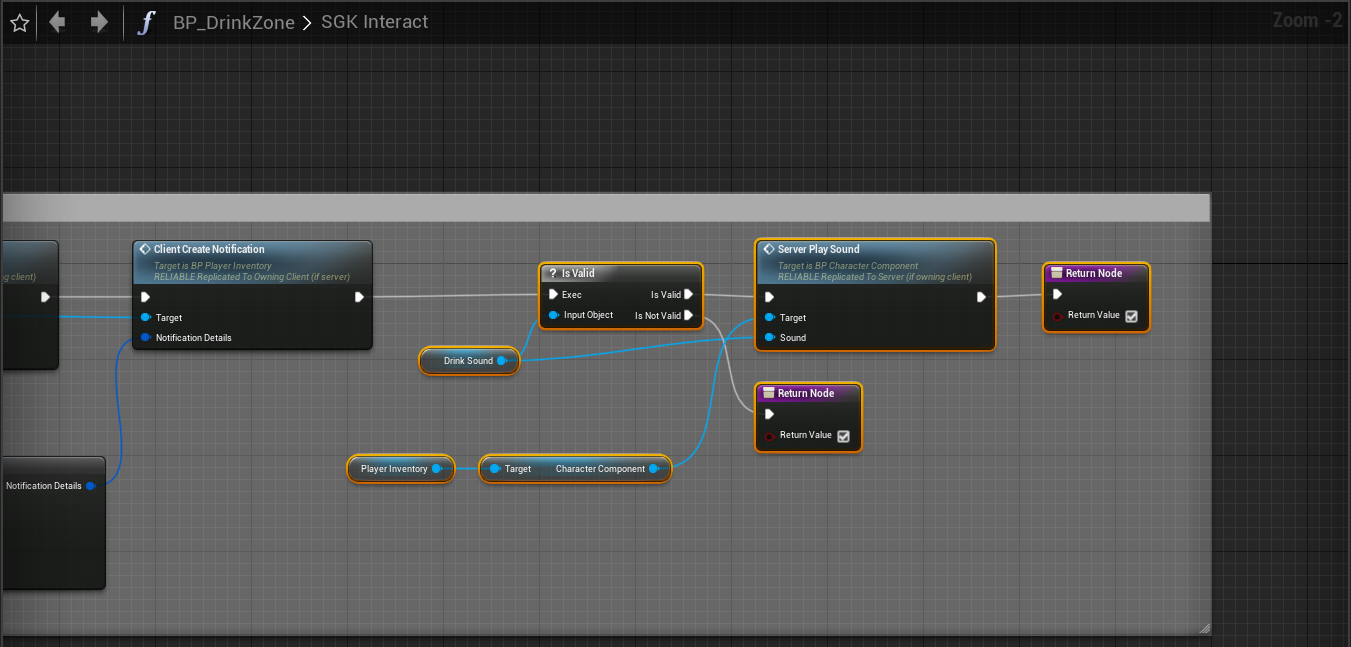
Task: Click the Sound input pin on Server Play Sound
Action: pyautogui.click(x=769, y=338)
